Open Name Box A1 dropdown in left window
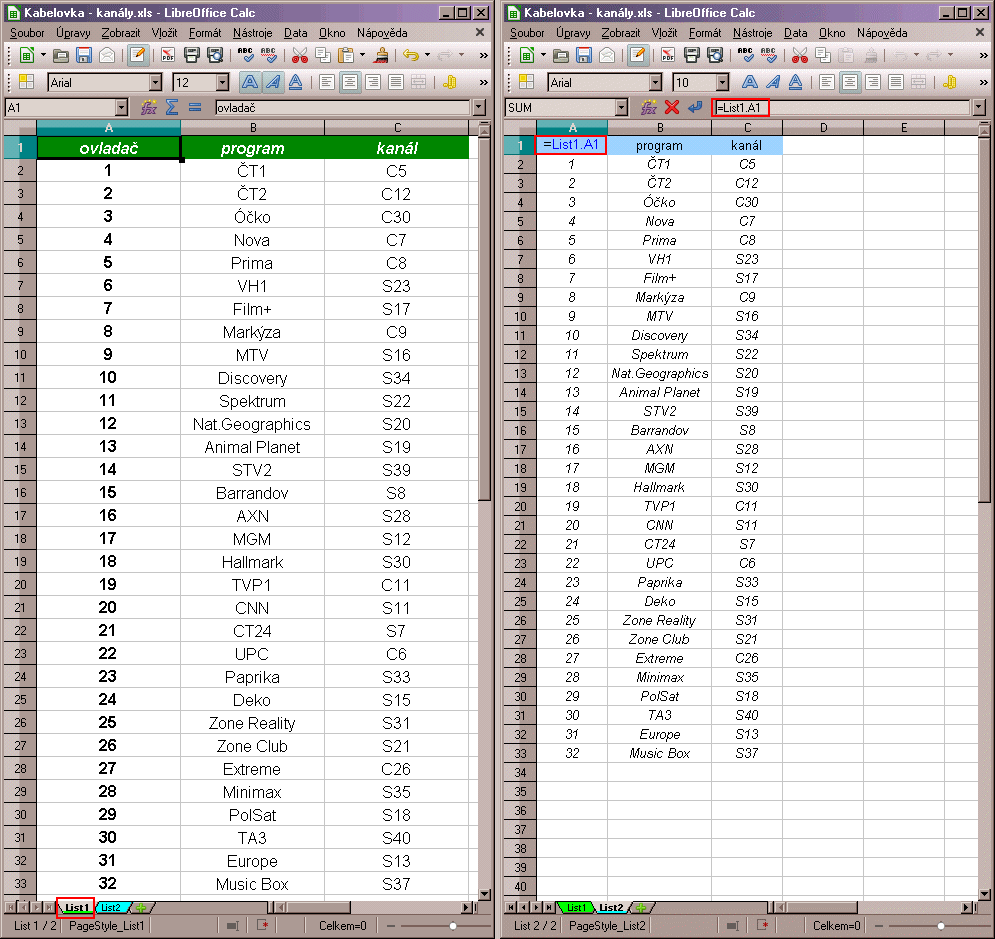This screenshot has width=995, height=939. (122, 108)
